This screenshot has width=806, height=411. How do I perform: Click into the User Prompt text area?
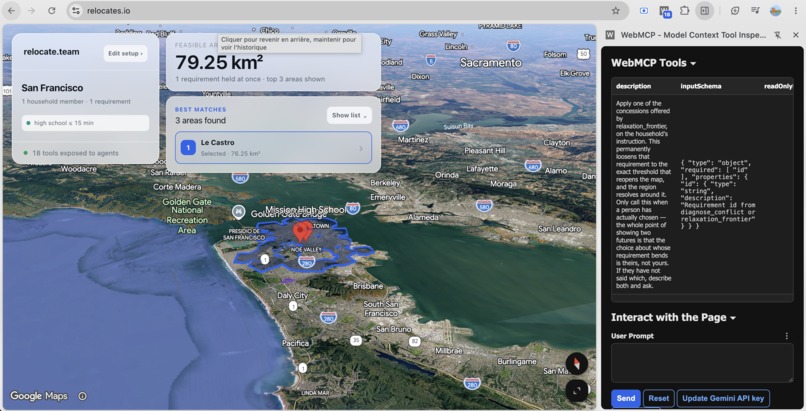[x=702, y=363]
